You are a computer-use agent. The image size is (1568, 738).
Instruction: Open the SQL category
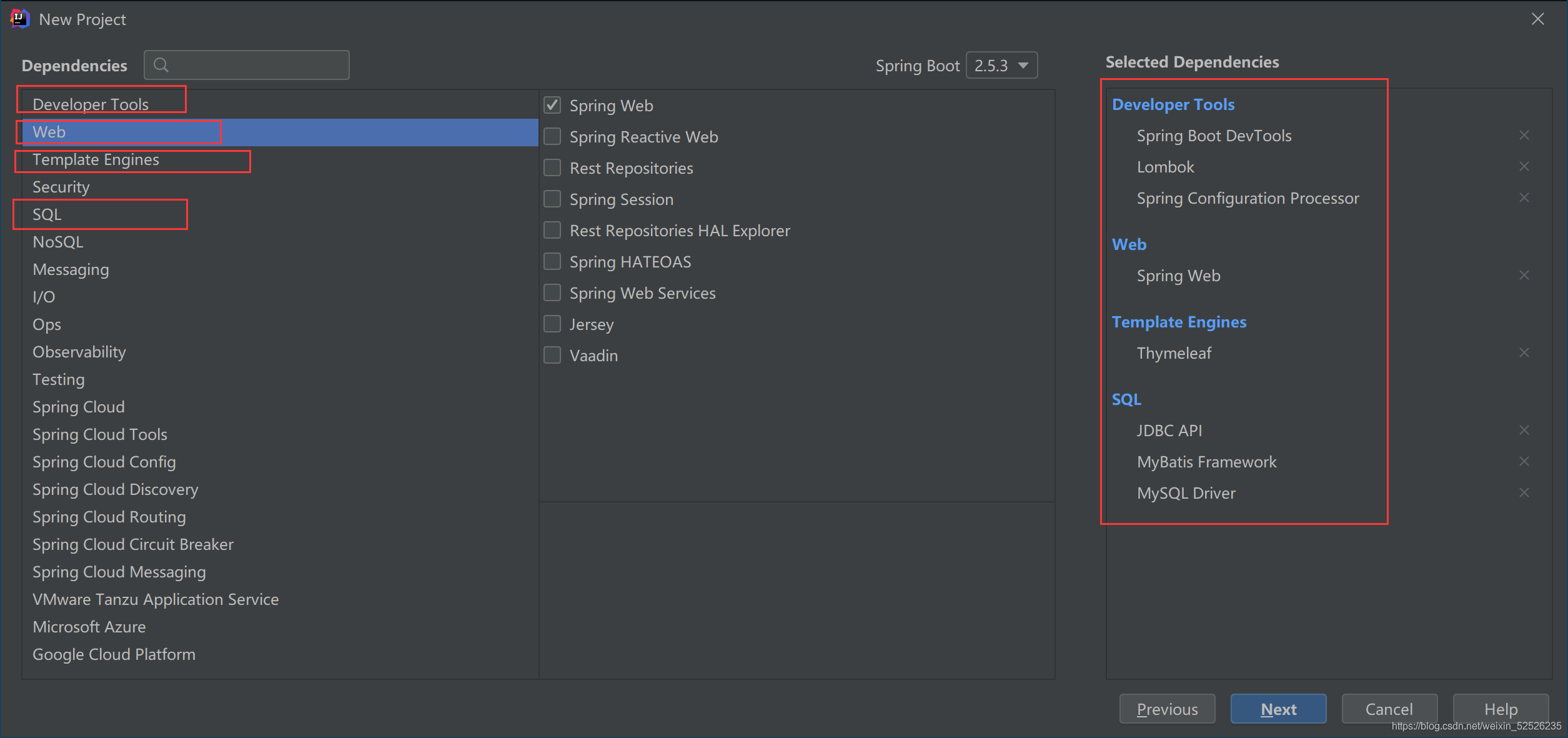[280, 214]
